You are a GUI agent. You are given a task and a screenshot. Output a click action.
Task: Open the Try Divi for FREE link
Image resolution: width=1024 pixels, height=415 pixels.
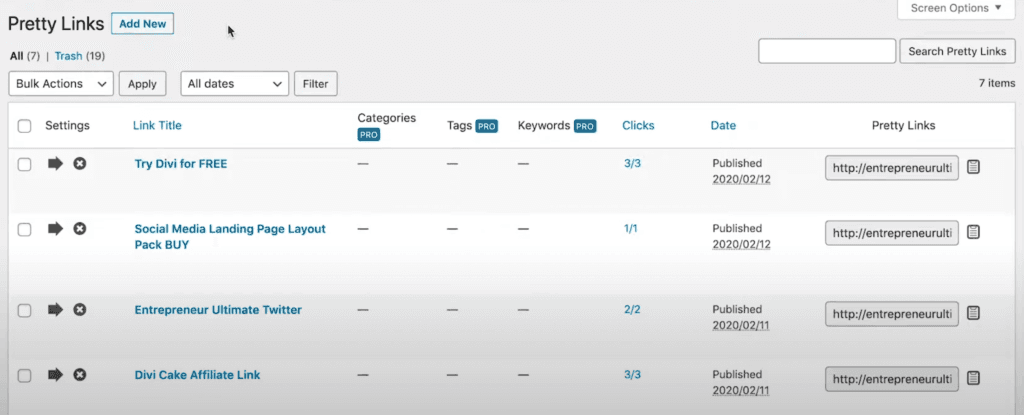tap(181, 164)
